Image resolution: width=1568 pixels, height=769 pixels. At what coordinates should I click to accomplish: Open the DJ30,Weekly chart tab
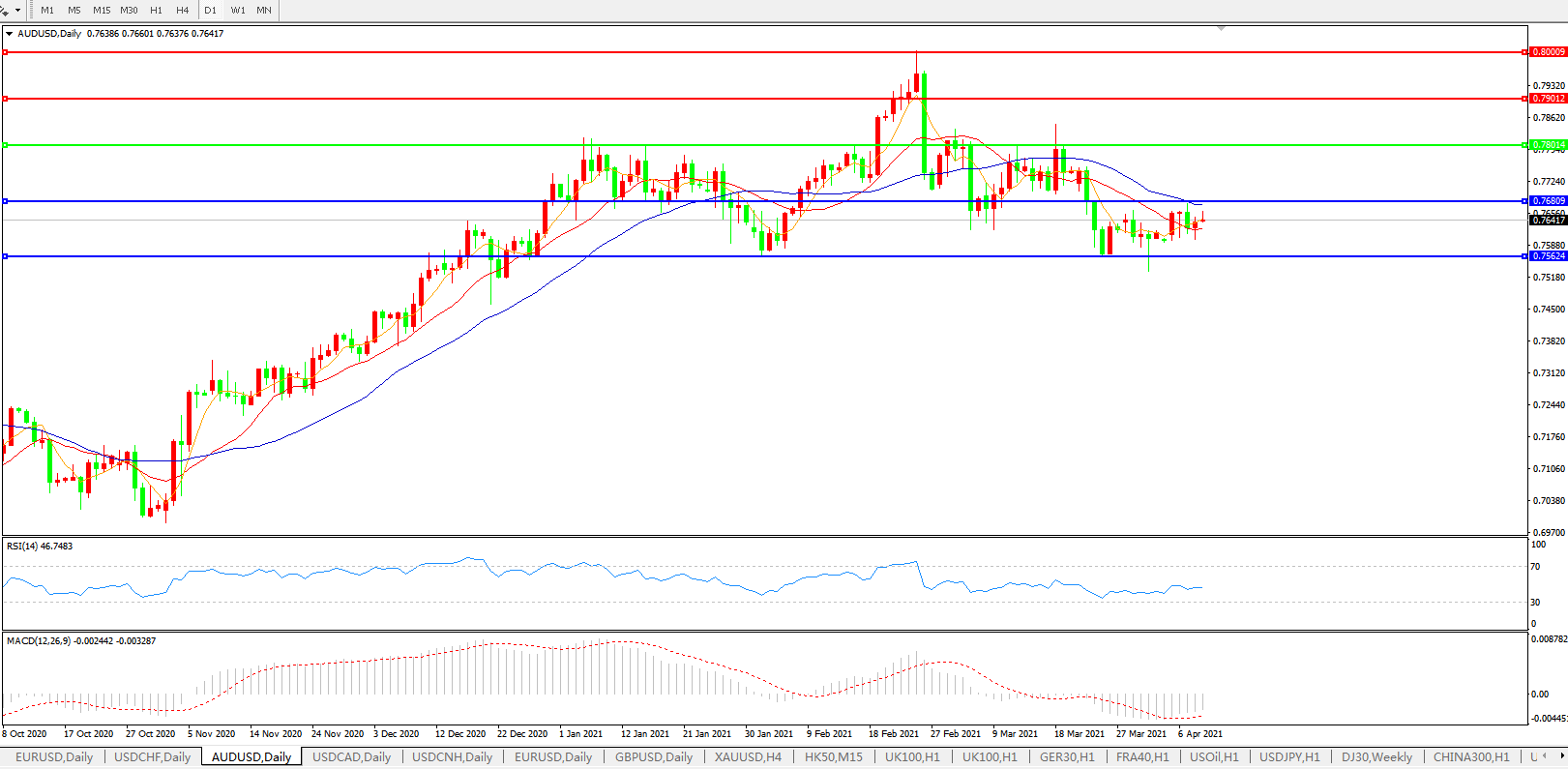click(1376, 757)
